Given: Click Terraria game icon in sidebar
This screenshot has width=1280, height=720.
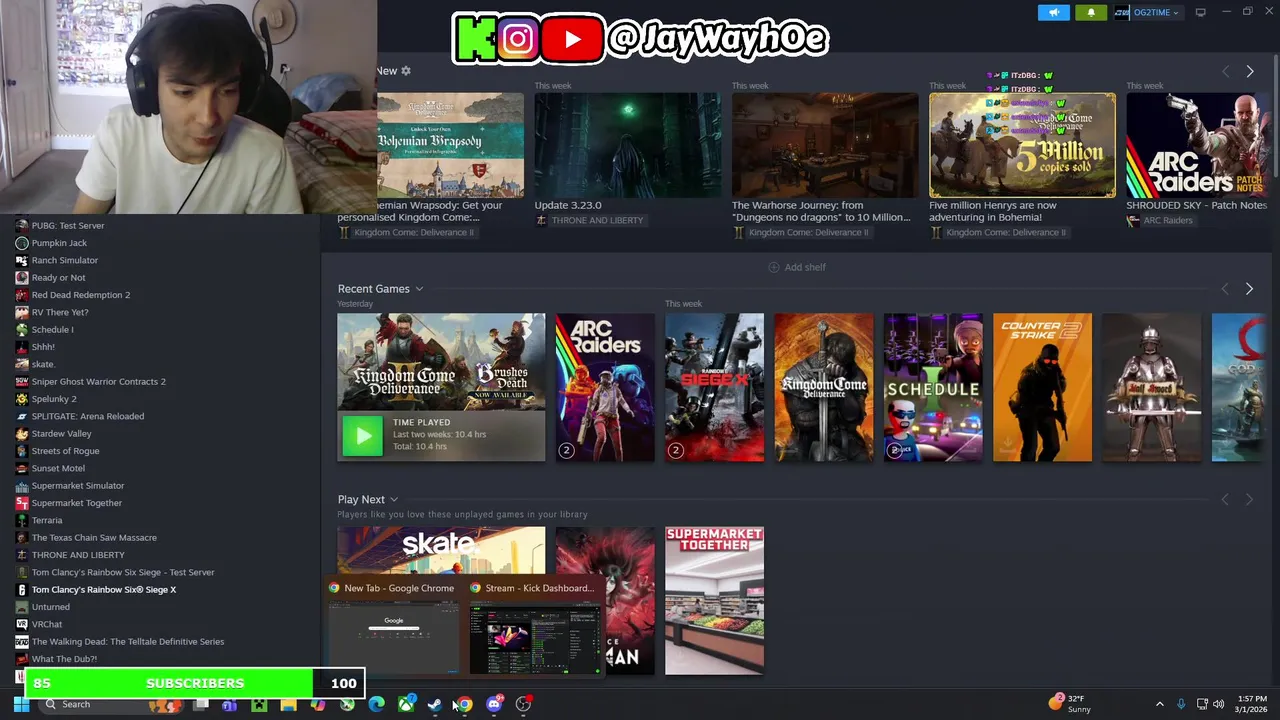Looking at the screenshot, I should pos(22,520).
